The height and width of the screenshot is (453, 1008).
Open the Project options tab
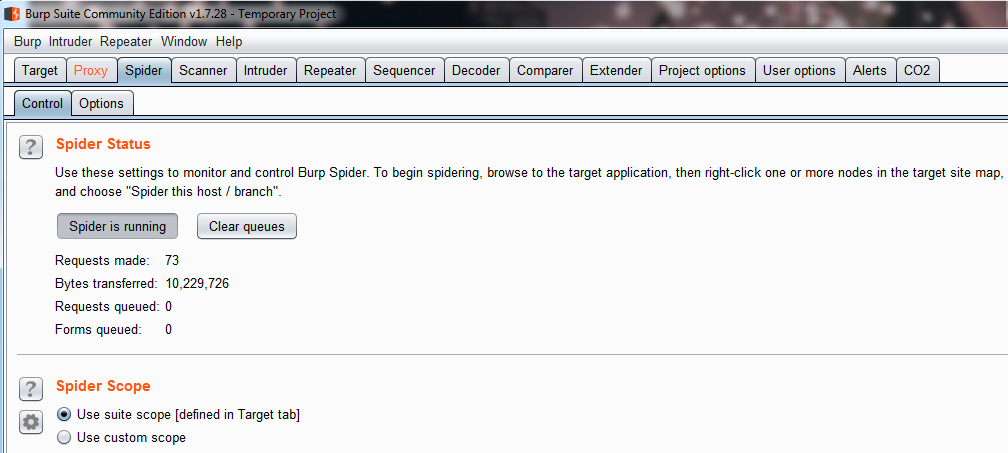(x=703, y=71)
